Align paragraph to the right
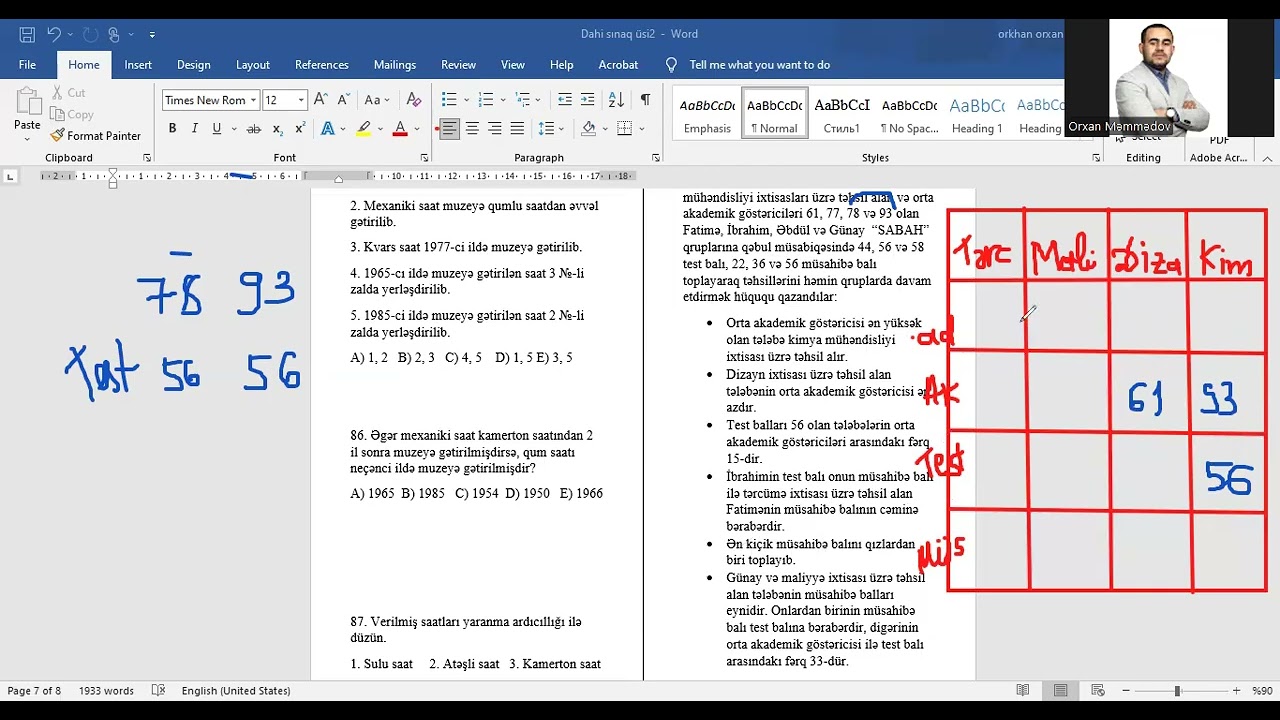This screenshot has height=720, width=1280. click(494, 128)
